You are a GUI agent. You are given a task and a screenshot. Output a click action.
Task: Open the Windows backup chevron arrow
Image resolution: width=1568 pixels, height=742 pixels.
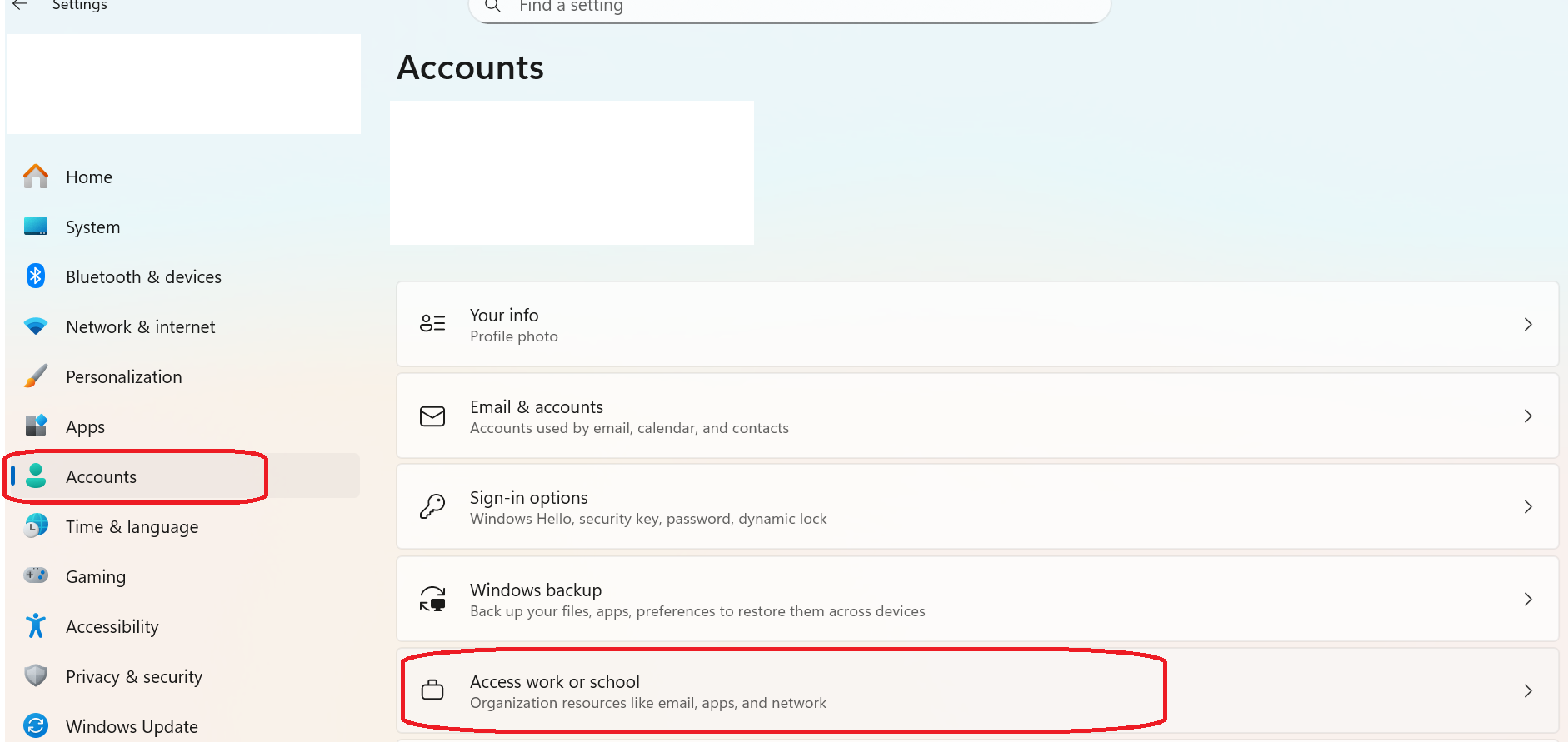coord(1528,599)
